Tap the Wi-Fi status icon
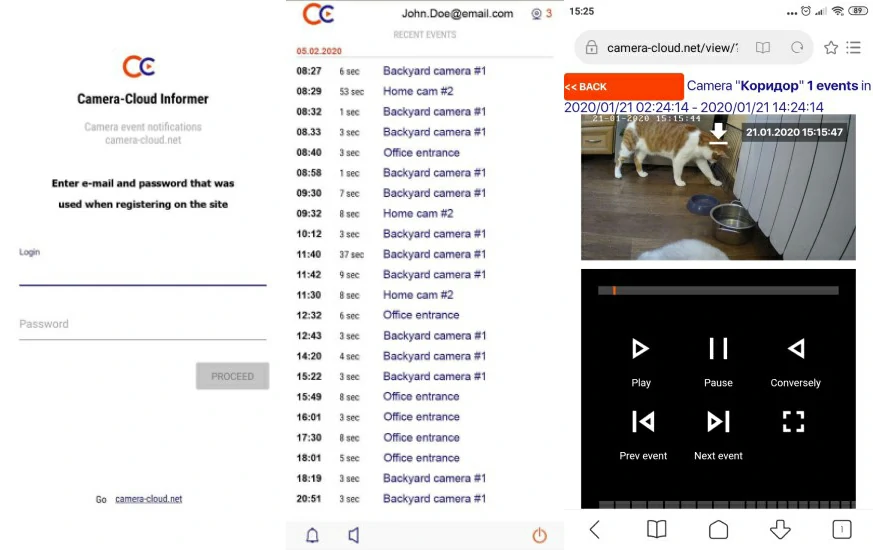Screen dimensions: 873x550 (x=837, y=11)
